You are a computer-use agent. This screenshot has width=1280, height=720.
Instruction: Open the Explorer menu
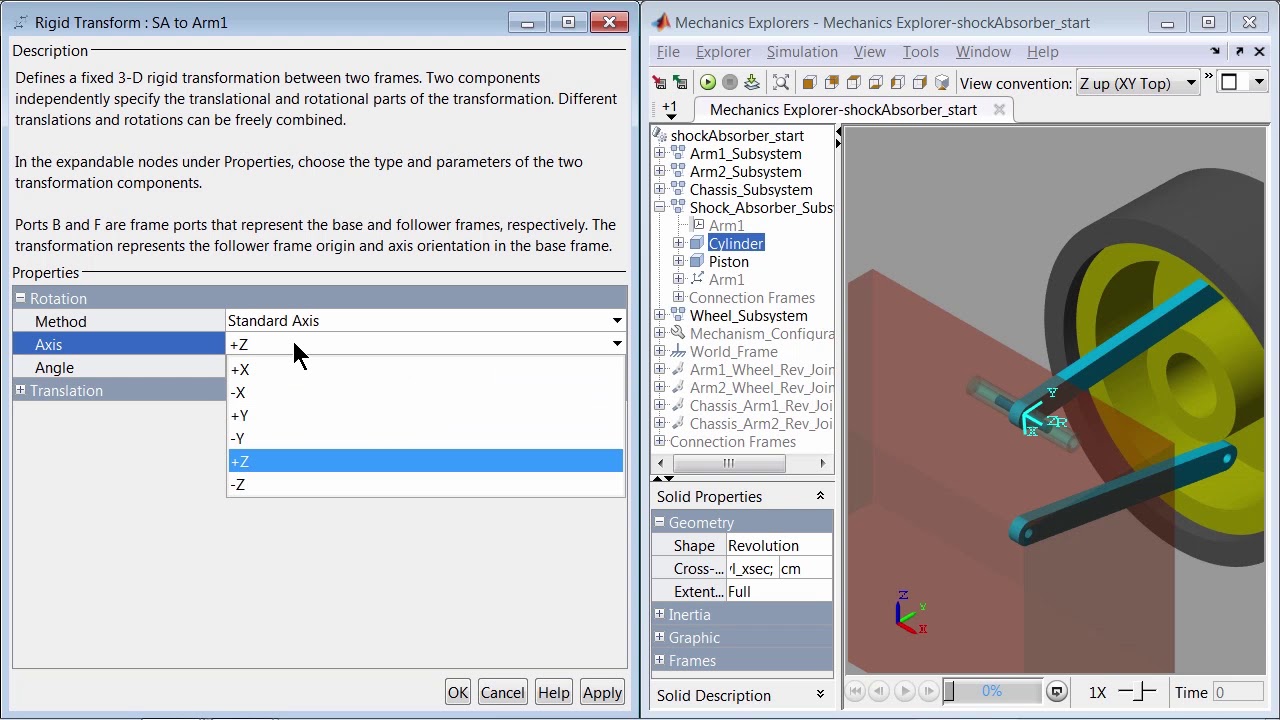tap(723, 52)
